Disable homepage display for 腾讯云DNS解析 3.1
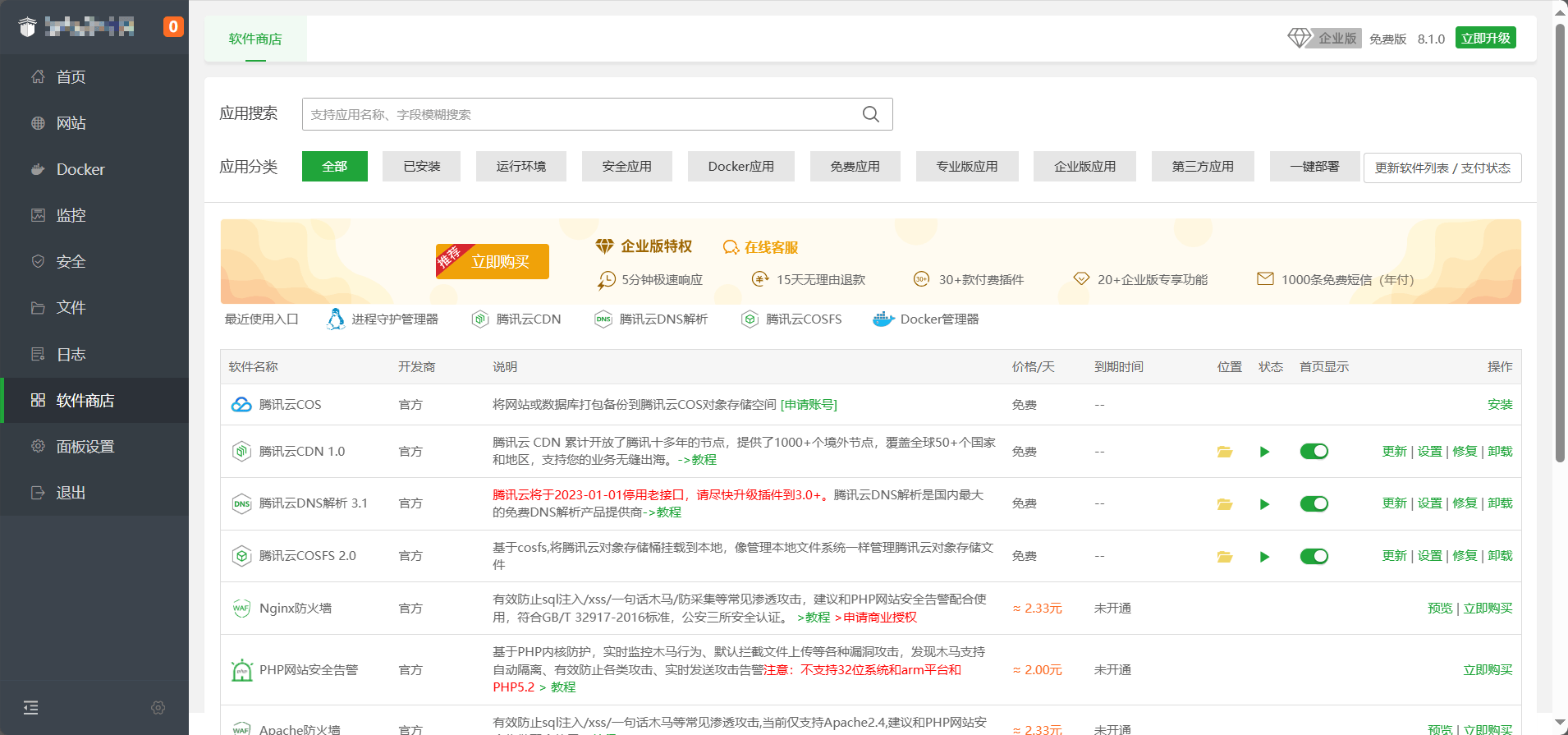Image resolution: width=1568 pixels, height=735 pixels. [x=1314, y=504]
